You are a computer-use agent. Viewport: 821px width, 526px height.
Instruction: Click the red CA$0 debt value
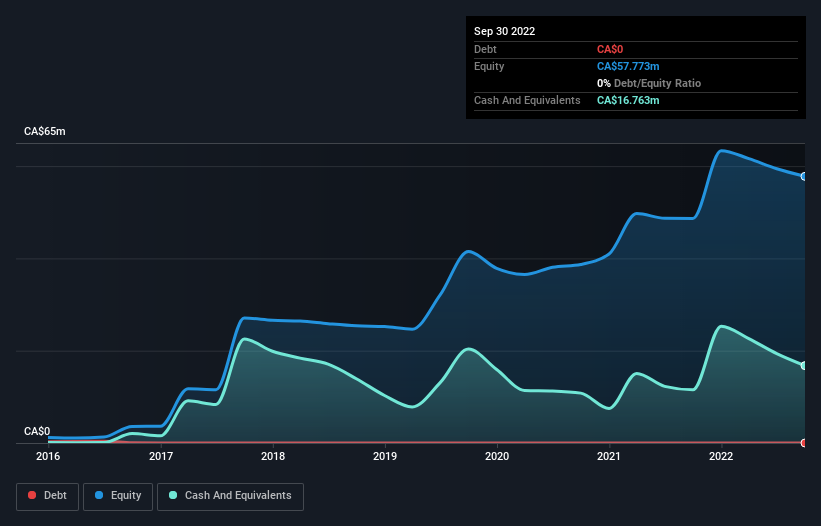[x=610, y=49]
